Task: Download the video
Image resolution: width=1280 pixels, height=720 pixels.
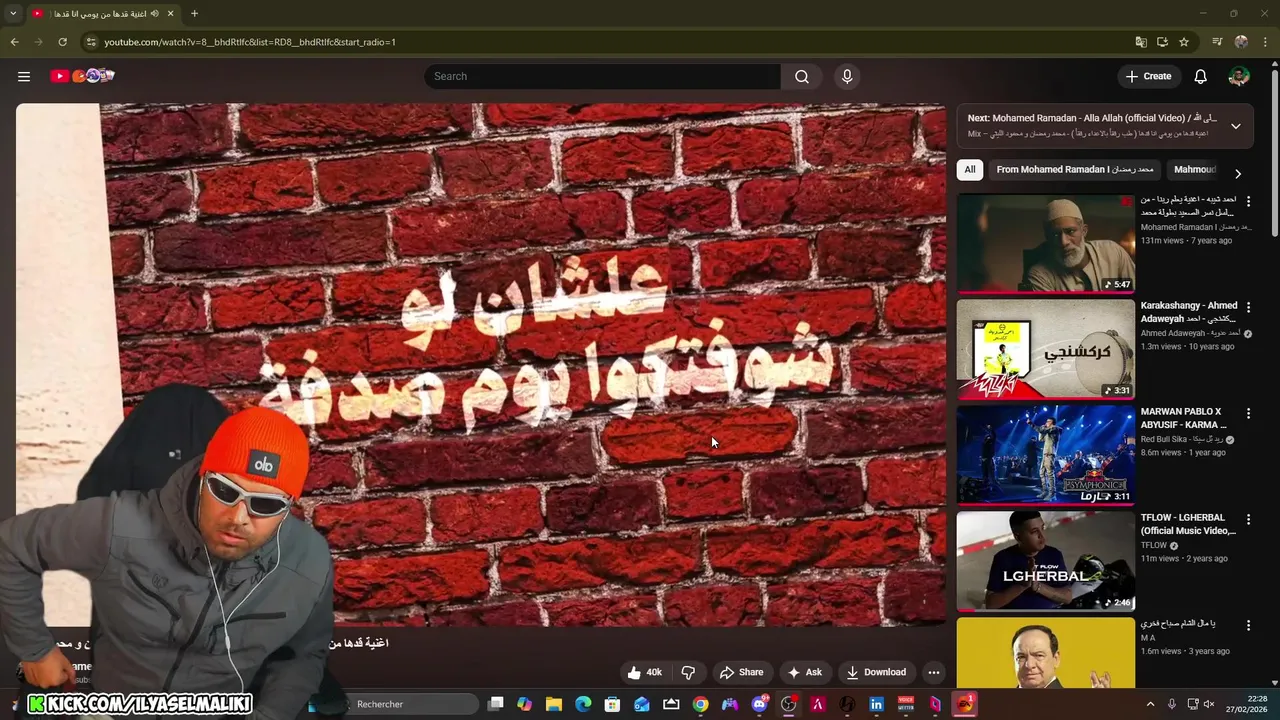Action: pos(876,672)
